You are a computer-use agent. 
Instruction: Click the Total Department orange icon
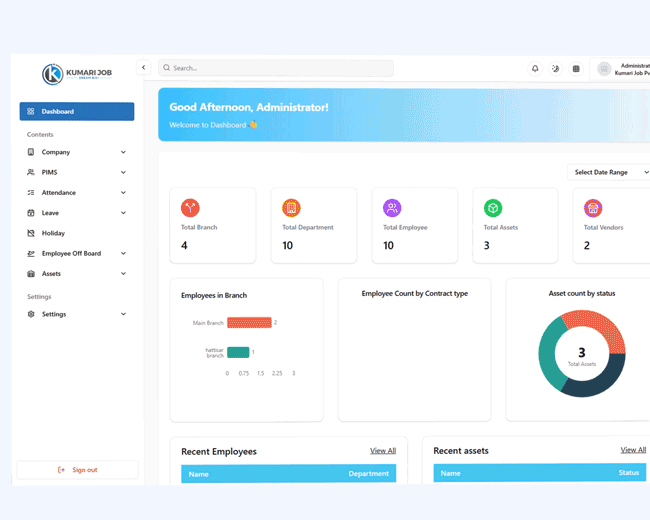(x=291, y=208)
